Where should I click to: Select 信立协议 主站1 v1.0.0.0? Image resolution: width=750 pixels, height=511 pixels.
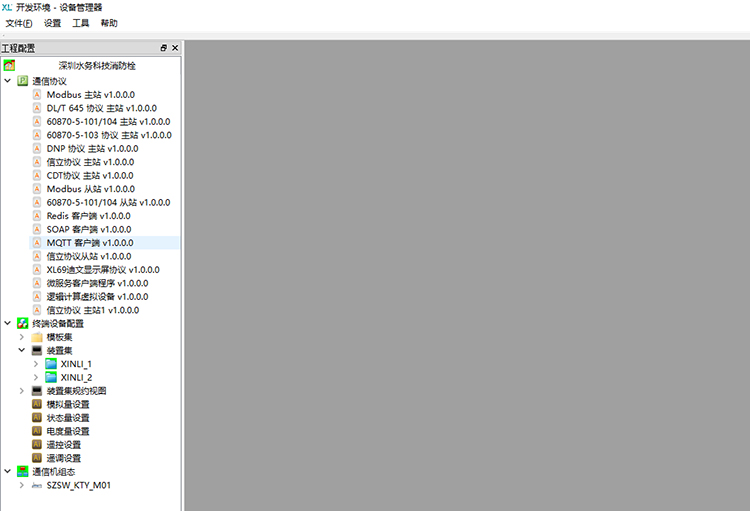point(93,310)
